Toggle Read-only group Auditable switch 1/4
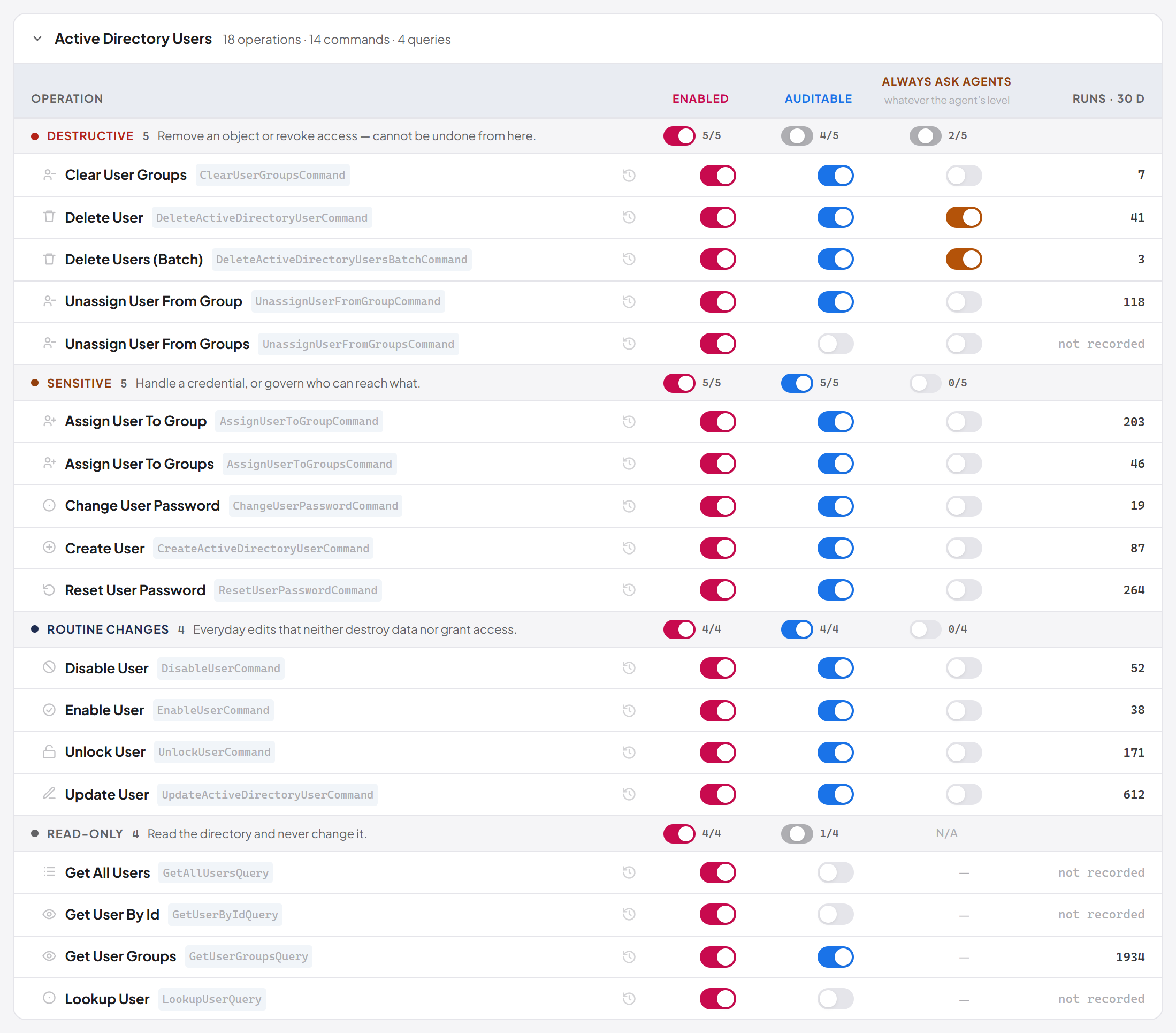The image size is (1176, 1033). pos(797,833)
